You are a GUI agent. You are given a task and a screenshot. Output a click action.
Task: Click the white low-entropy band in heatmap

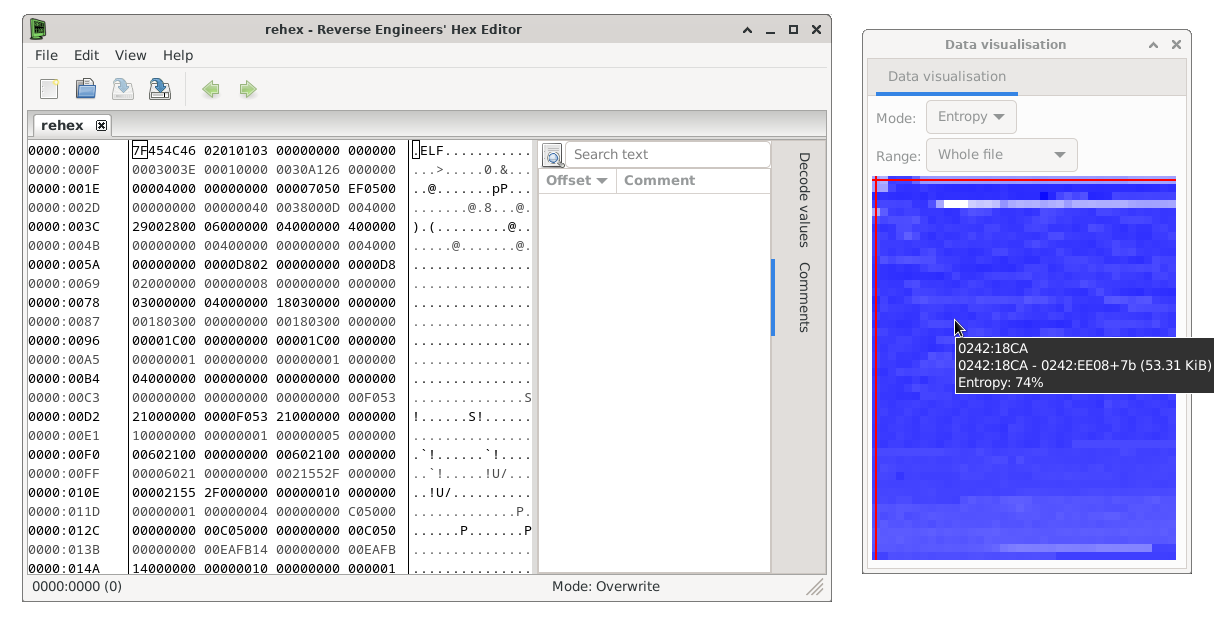[x=957, y=204]
